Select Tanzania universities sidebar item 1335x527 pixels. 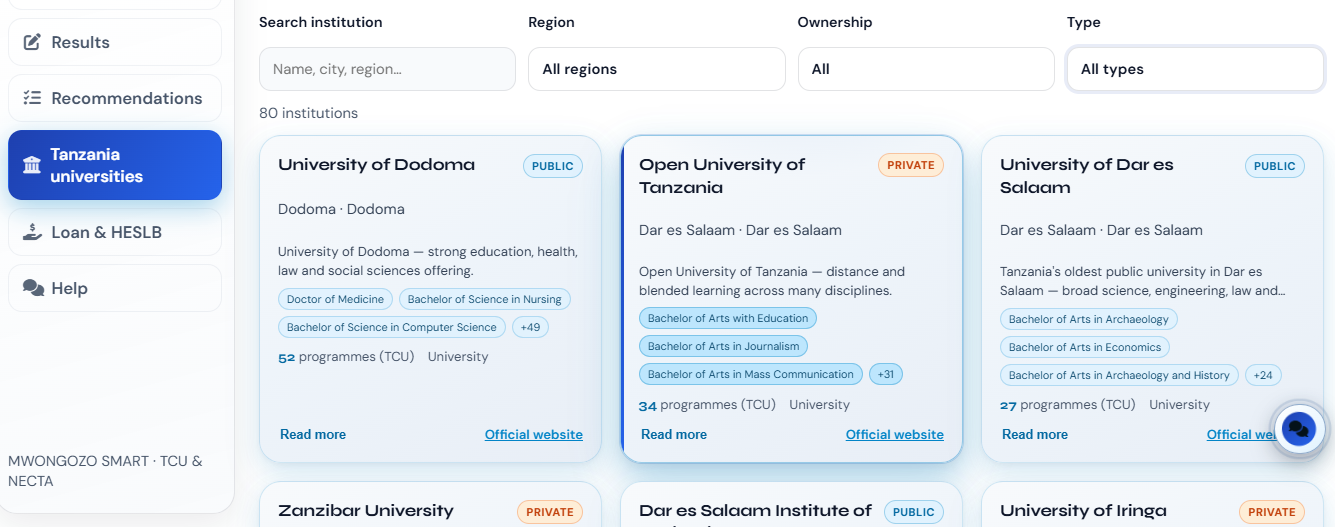115,165
